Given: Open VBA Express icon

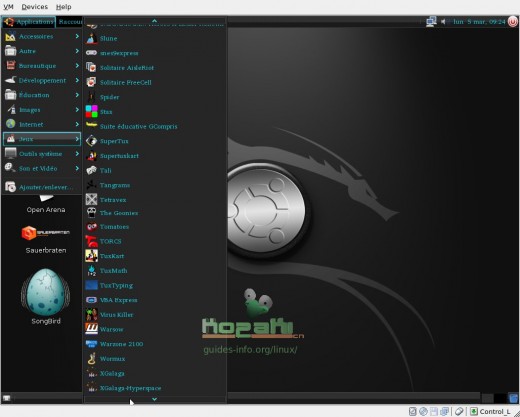Looking at the screenshot, I should point(91,300).
